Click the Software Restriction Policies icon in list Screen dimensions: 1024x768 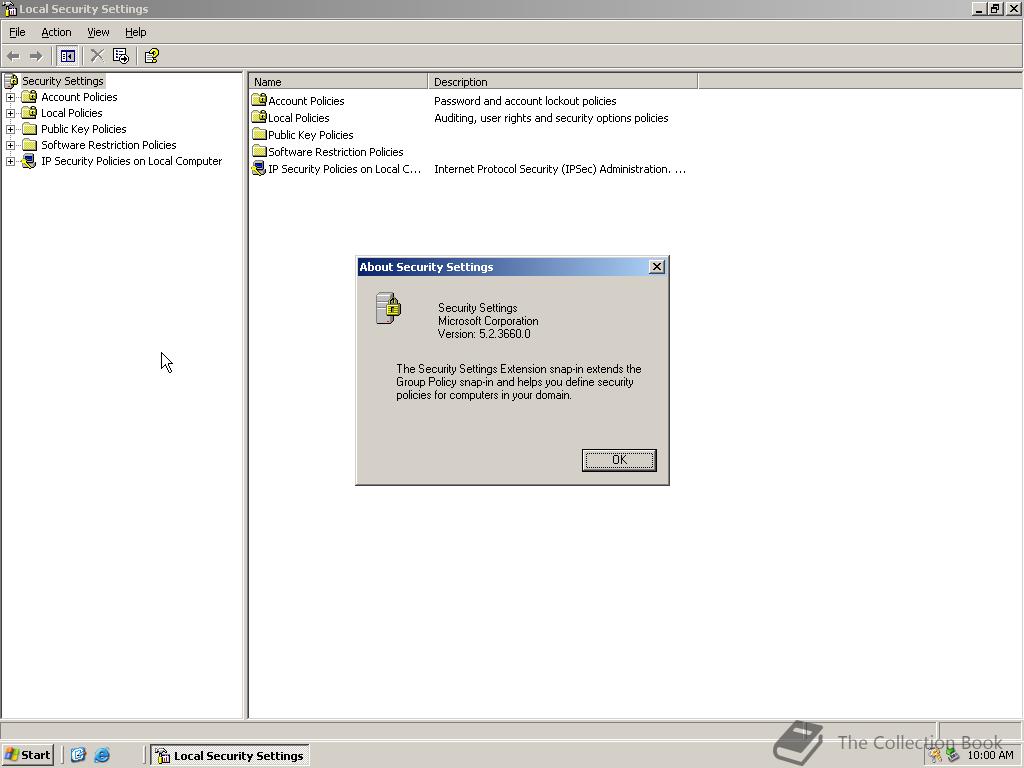tap(259, 151)
